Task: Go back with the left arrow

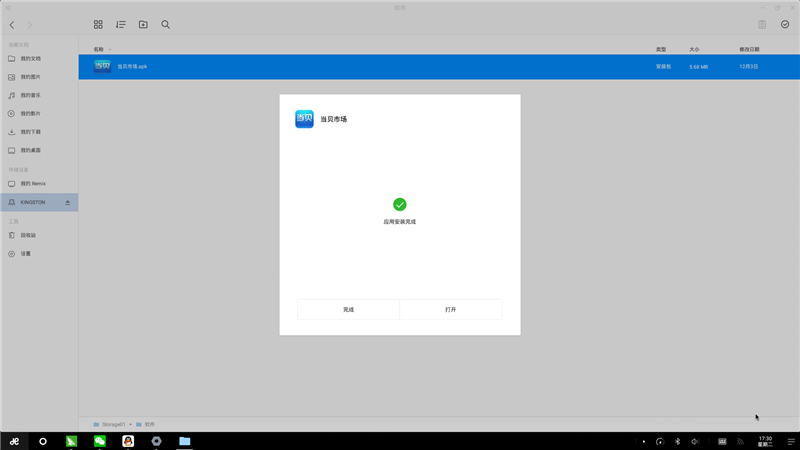Action: 12,24
